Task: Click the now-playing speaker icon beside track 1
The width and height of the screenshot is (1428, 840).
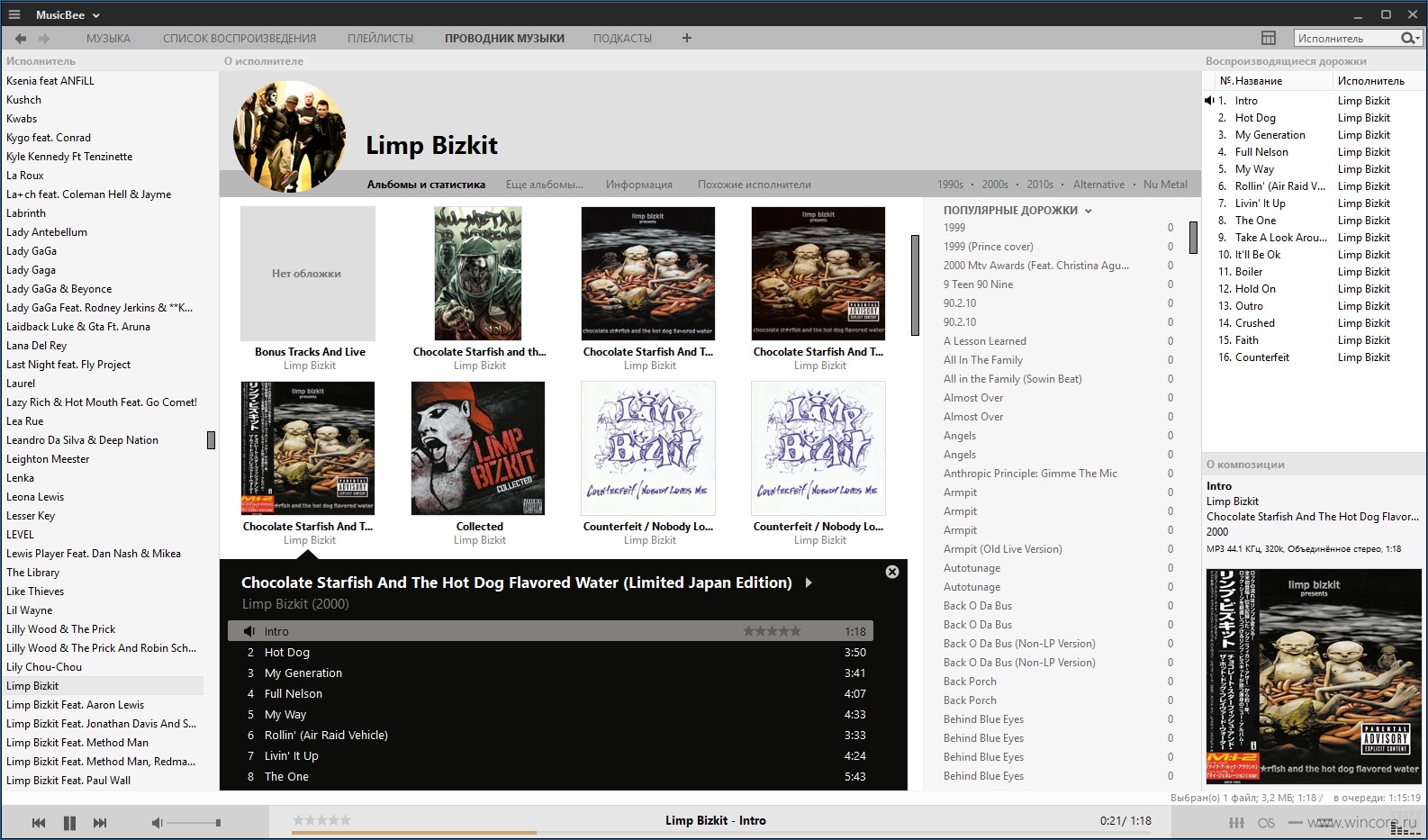Action: (x=1209, y=101)
